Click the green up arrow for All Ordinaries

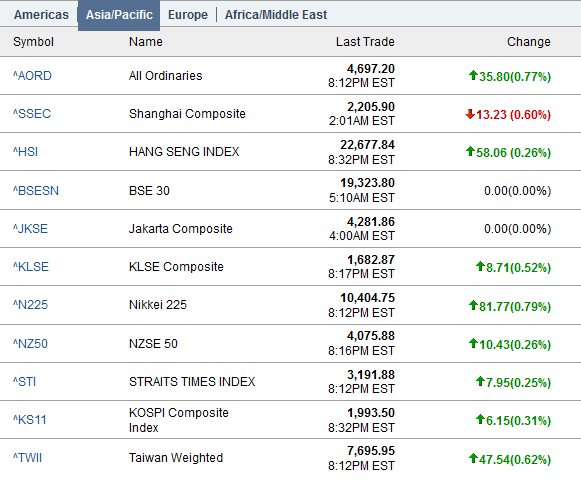click(x=473, y=76)
